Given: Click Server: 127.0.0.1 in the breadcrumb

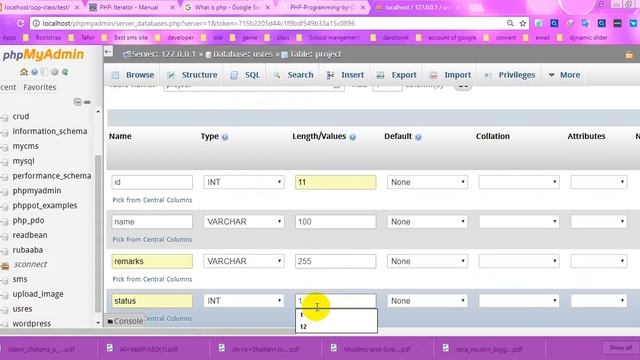Looking at the screenshot, I should click(x=163, y=54).
